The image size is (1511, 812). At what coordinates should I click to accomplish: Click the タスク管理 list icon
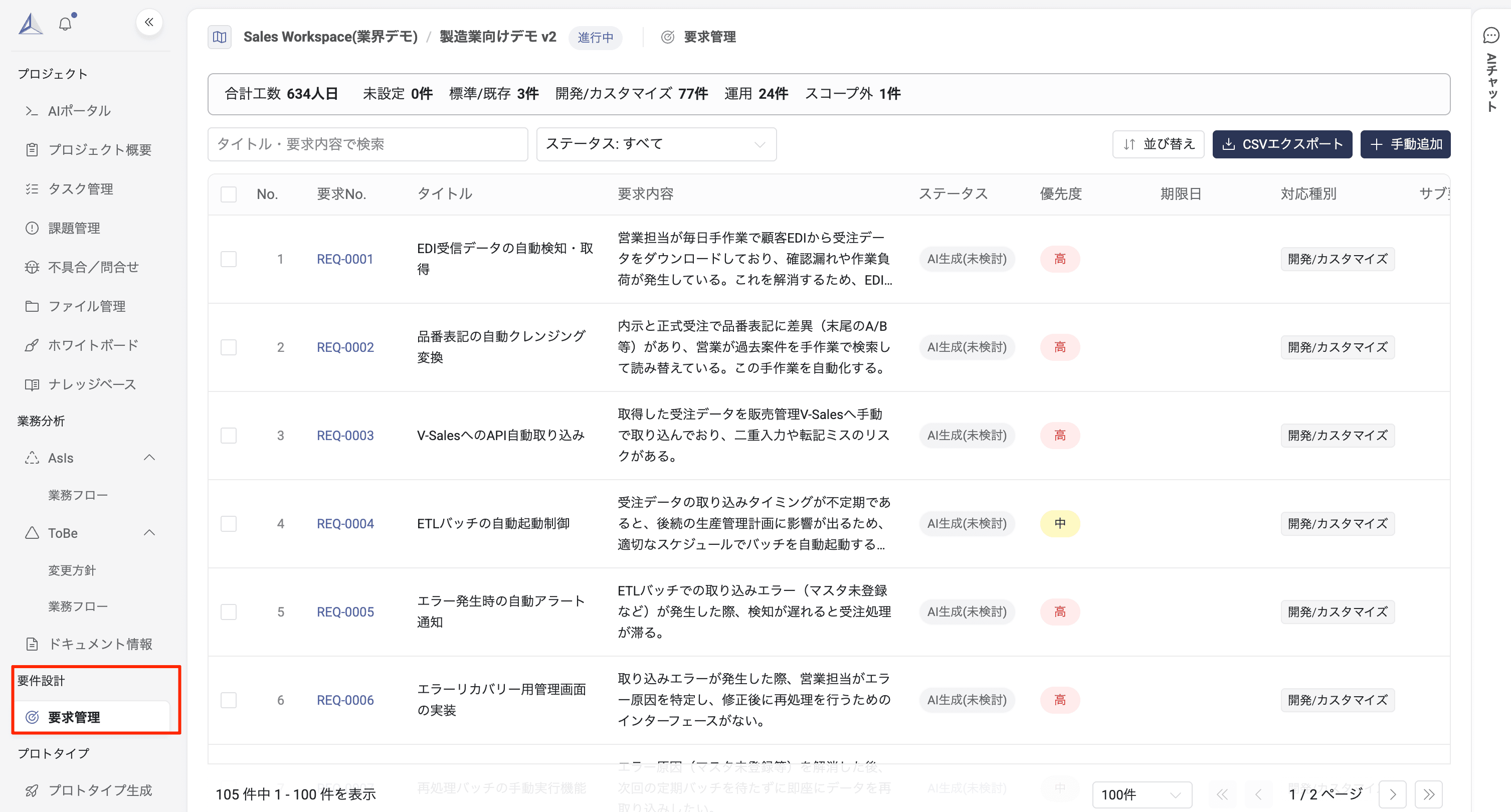click(x=32, y=189)
